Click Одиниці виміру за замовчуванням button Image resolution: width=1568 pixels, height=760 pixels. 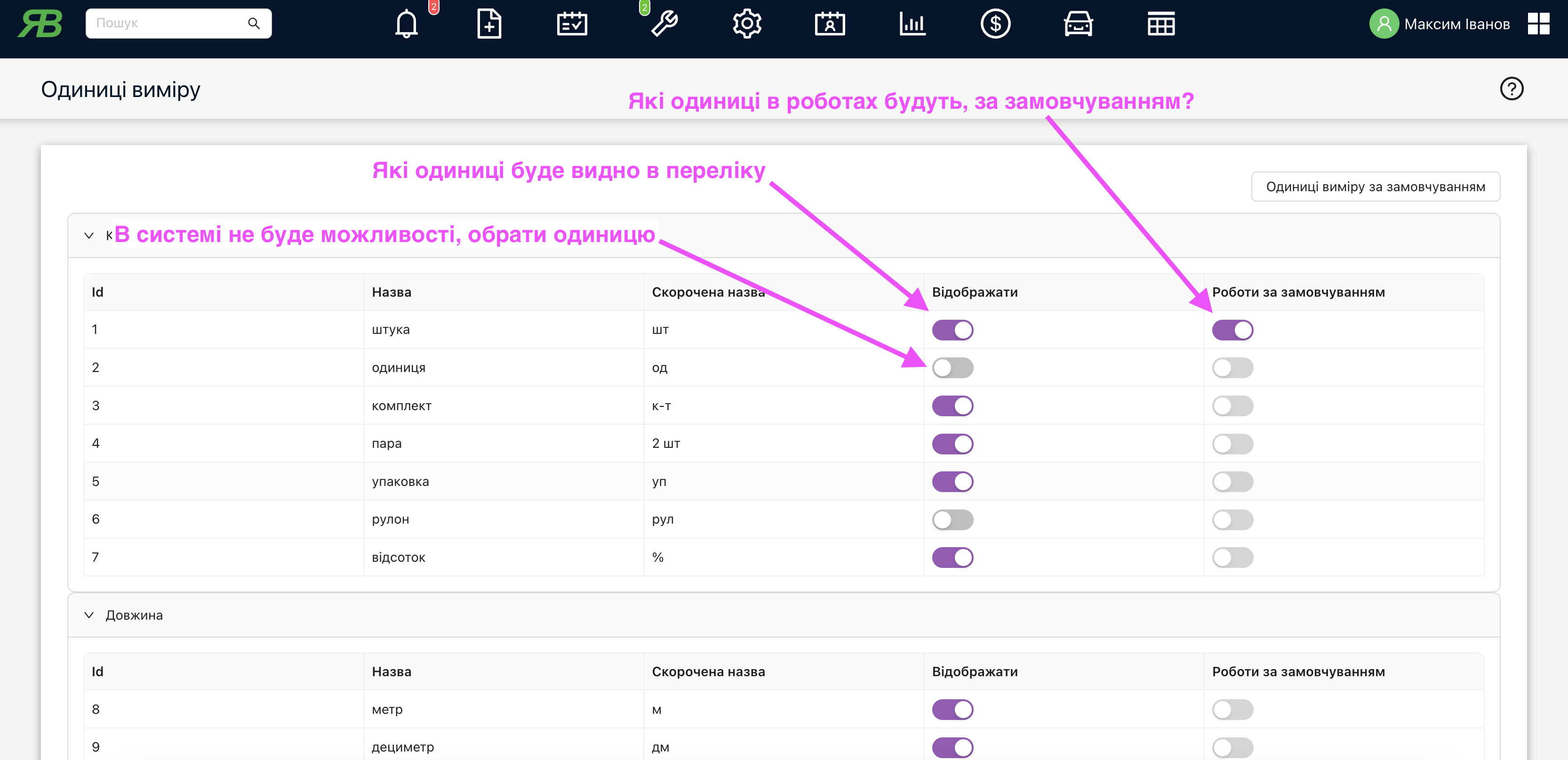(1375, 186)
